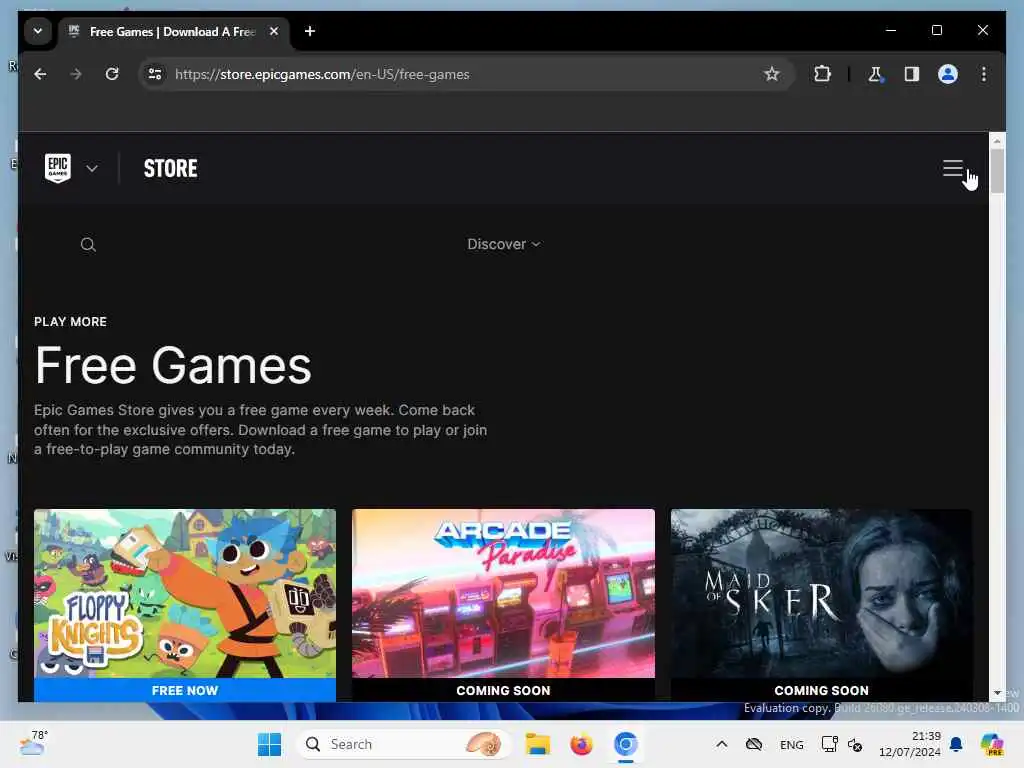Select the Free Games browser tab
The height and width of the screenshot is (768, 1024).
[x=173, y=31]
